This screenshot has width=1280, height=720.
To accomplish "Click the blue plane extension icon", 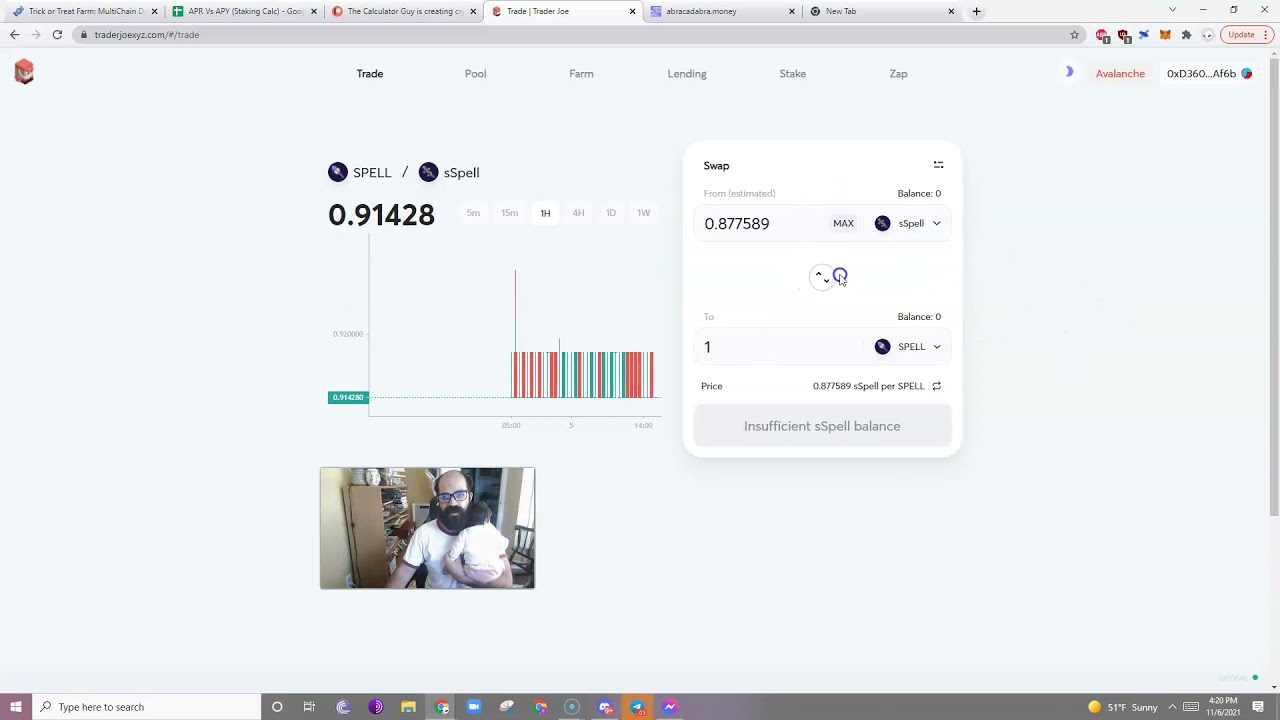I will (1144, 35).
